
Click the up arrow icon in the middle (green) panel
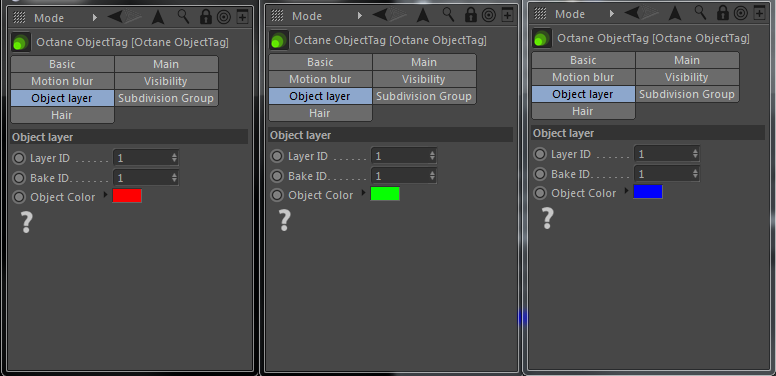click(423, 15)
